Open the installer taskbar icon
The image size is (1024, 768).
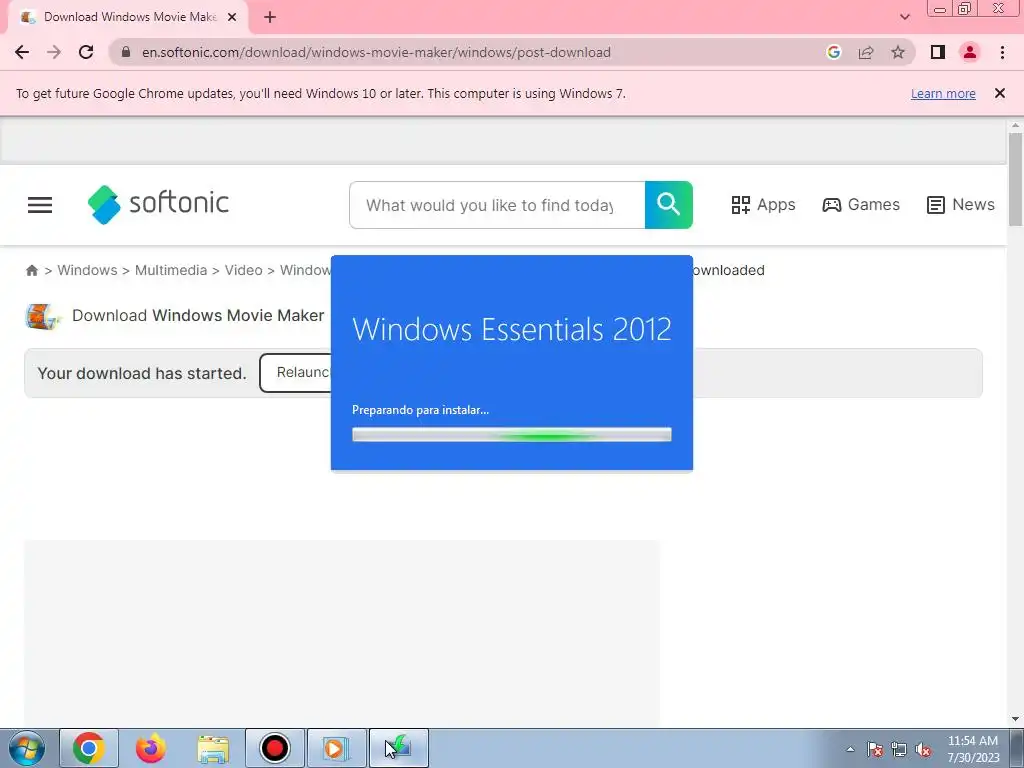tap(399, 748)
